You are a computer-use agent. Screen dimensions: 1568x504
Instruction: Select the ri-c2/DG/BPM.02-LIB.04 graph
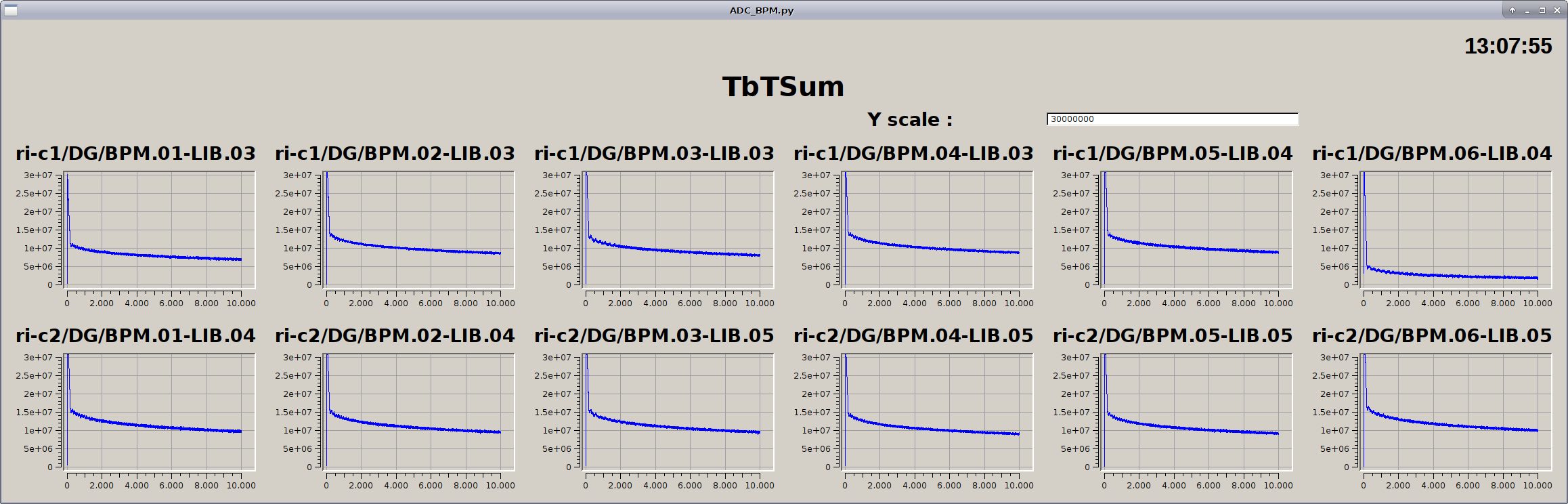pyautogui.click(x=419, y=411)
